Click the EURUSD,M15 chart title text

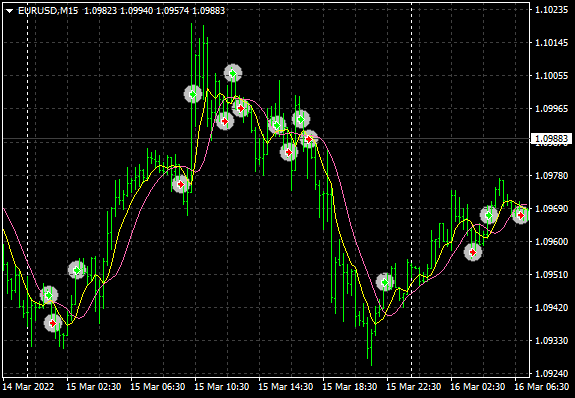(x=48, y=11)
